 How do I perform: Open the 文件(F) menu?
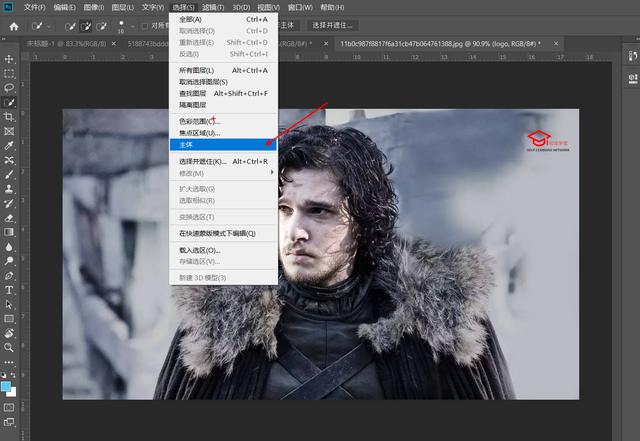click(x=35, y=7)
